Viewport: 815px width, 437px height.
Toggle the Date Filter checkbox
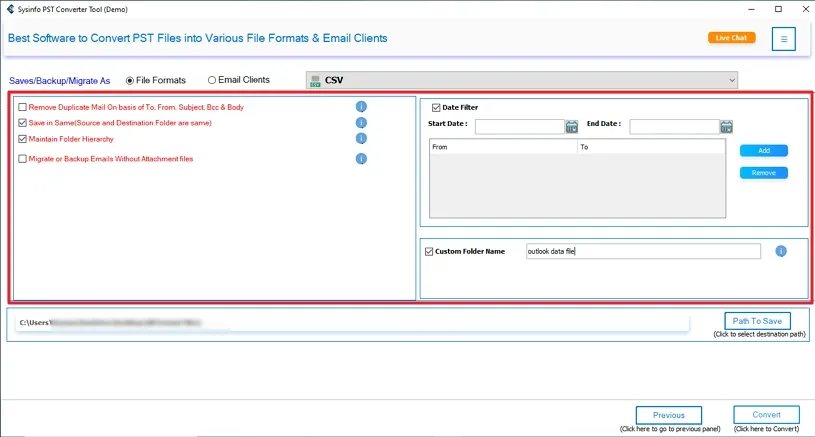click(x=436, y=108)
